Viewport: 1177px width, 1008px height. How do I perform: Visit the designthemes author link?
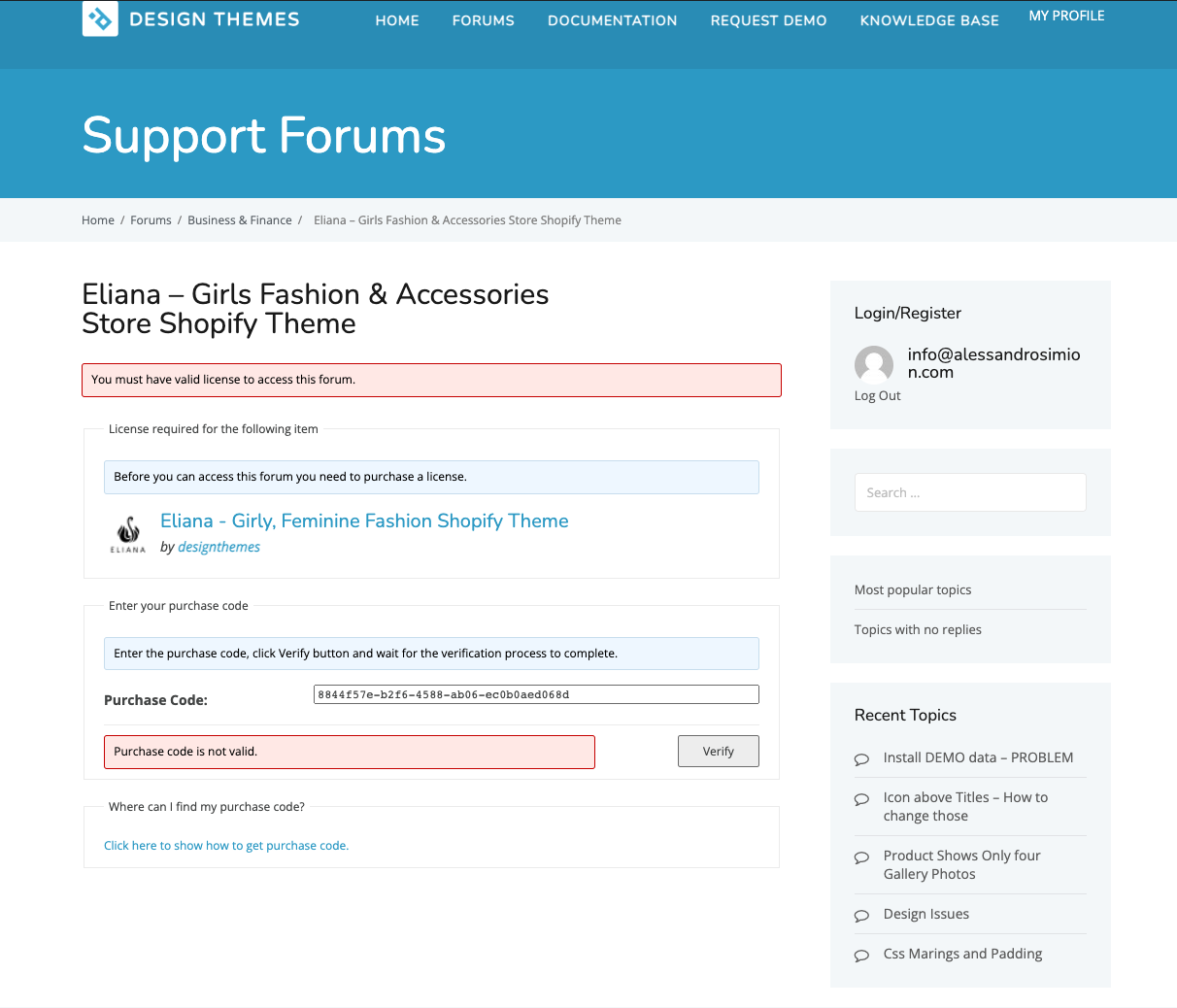click(x=219, y=547)
